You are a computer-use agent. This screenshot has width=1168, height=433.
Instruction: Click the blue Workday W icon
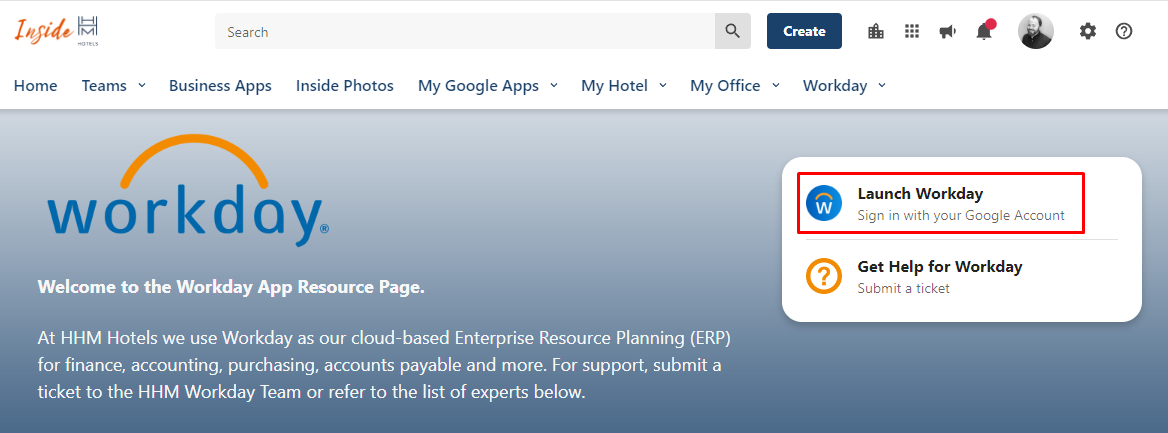tap(824, 203)
